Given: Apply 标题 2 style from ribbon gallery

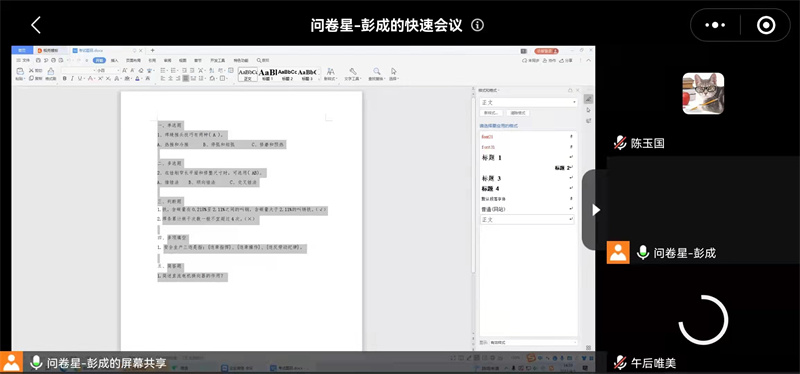Looking at the screenshot, I should coord(287,74).
